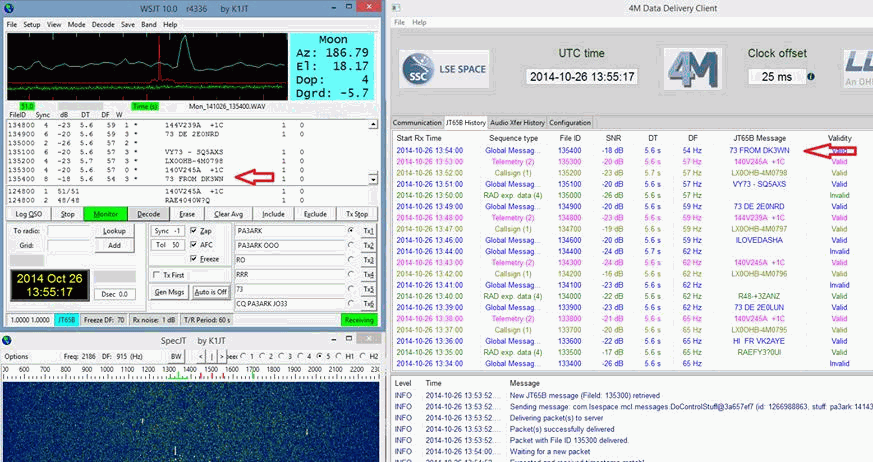Switch to the Configuration tab
873x462 pixels.
570,122
